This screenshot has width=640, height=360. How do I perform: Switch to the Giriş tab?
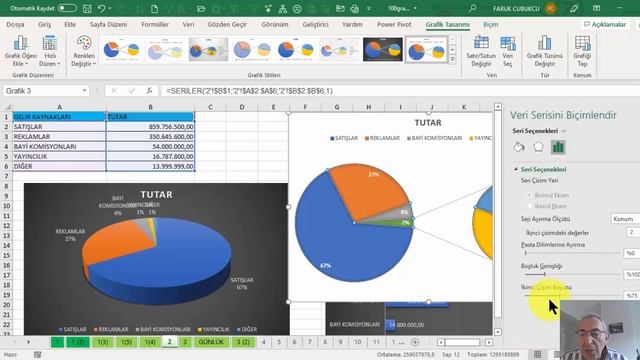point(44,24)
